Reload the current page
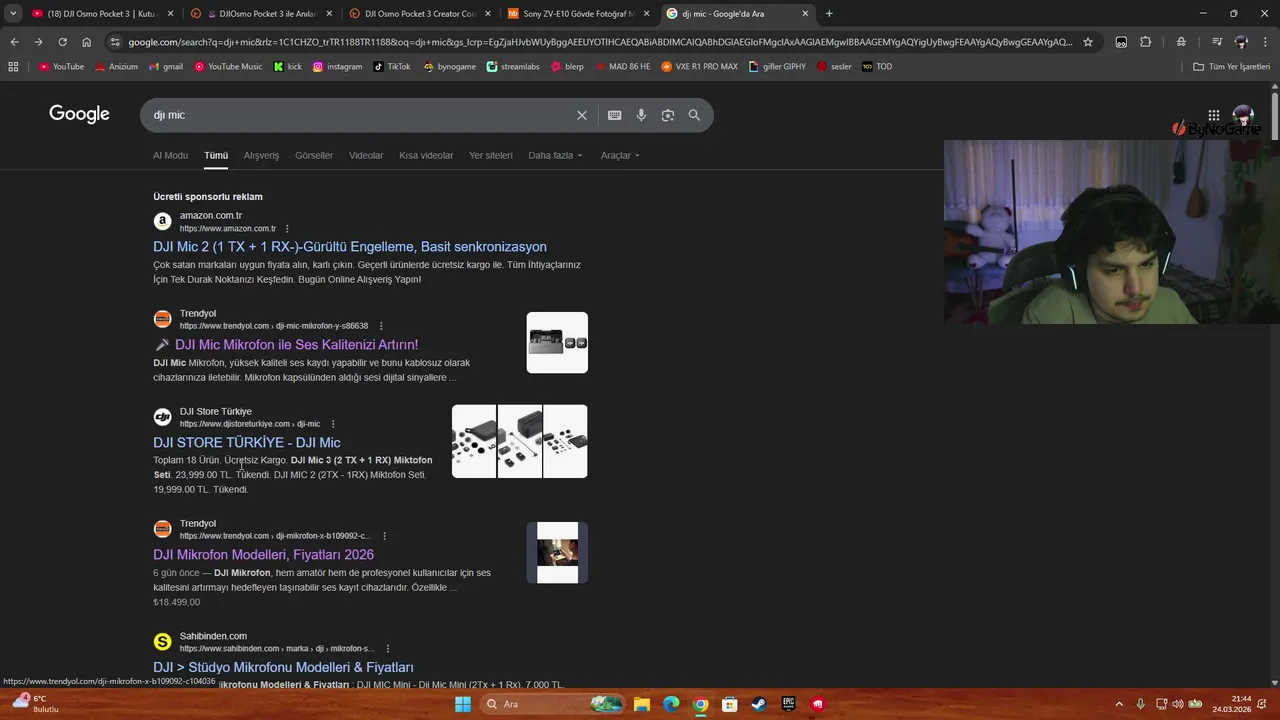 (62, 42)
